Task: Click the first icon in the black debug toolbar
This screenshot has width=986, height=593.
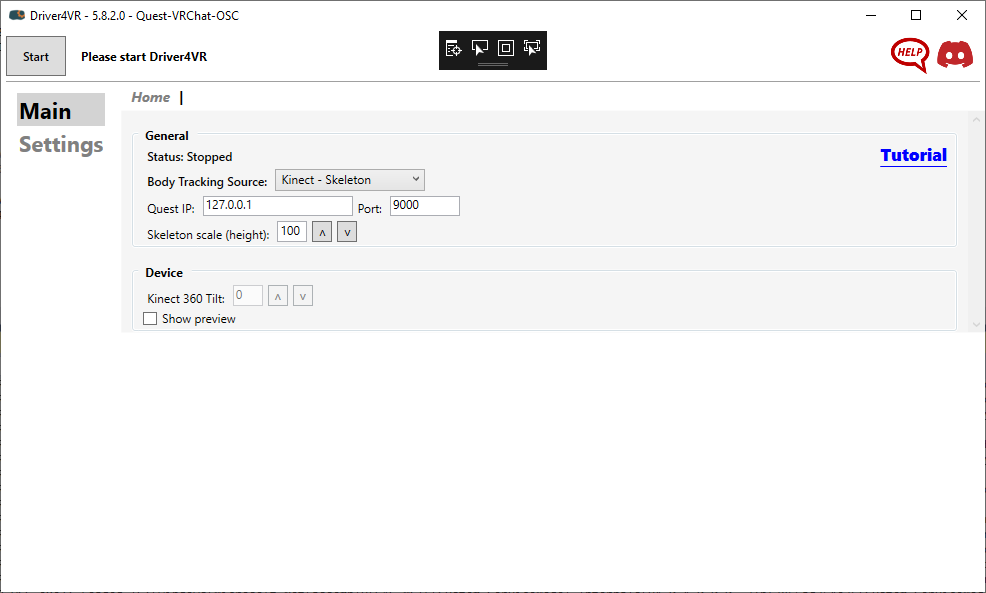Action: [453, 48]
